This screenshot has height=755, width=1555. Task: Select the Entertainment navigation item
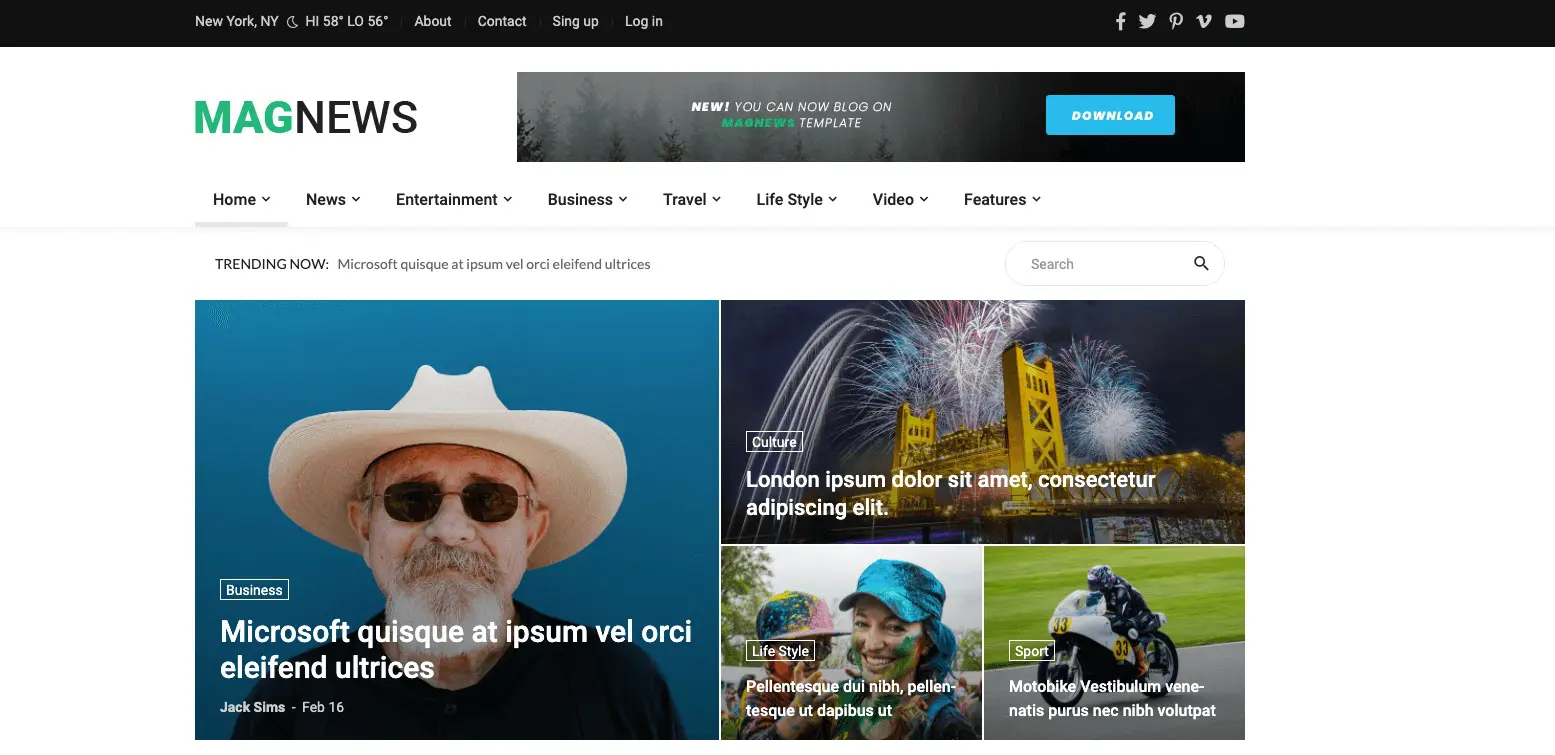click(447, 199)
